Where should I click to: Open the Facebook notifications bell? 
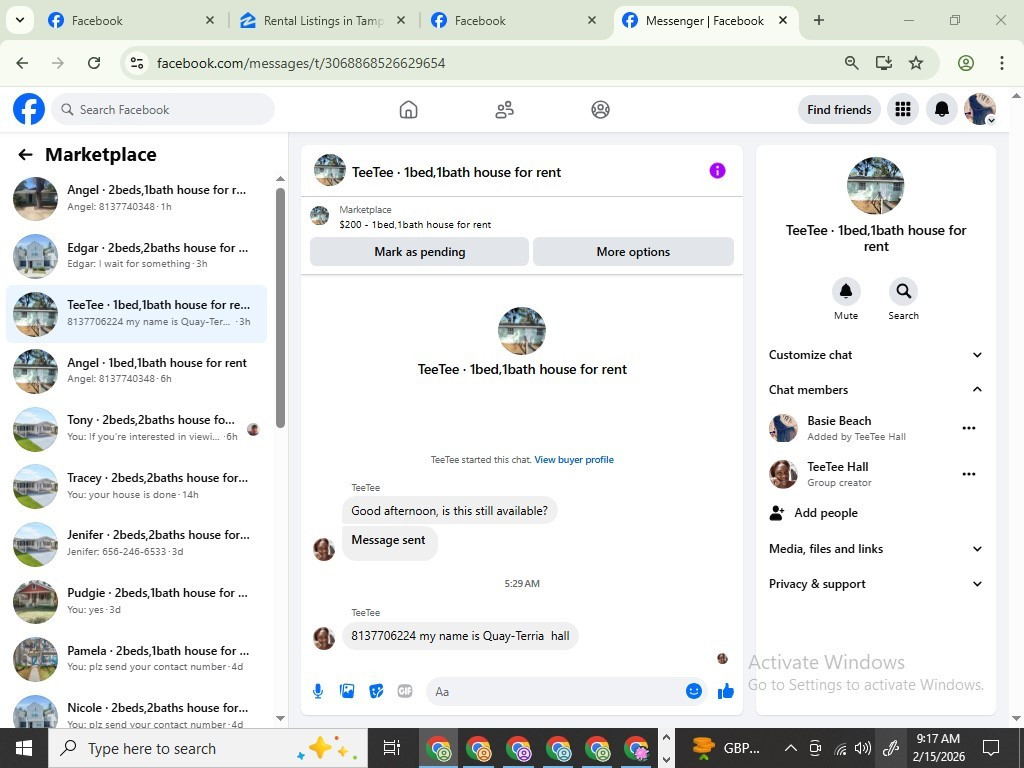(942, 109)
